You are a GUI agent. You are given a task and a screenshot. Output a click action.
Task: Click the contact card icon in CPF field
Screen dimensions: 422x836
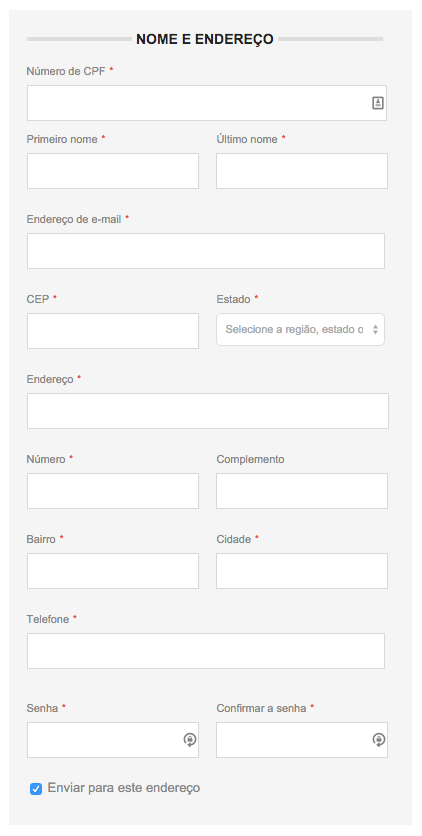[377, 103]
